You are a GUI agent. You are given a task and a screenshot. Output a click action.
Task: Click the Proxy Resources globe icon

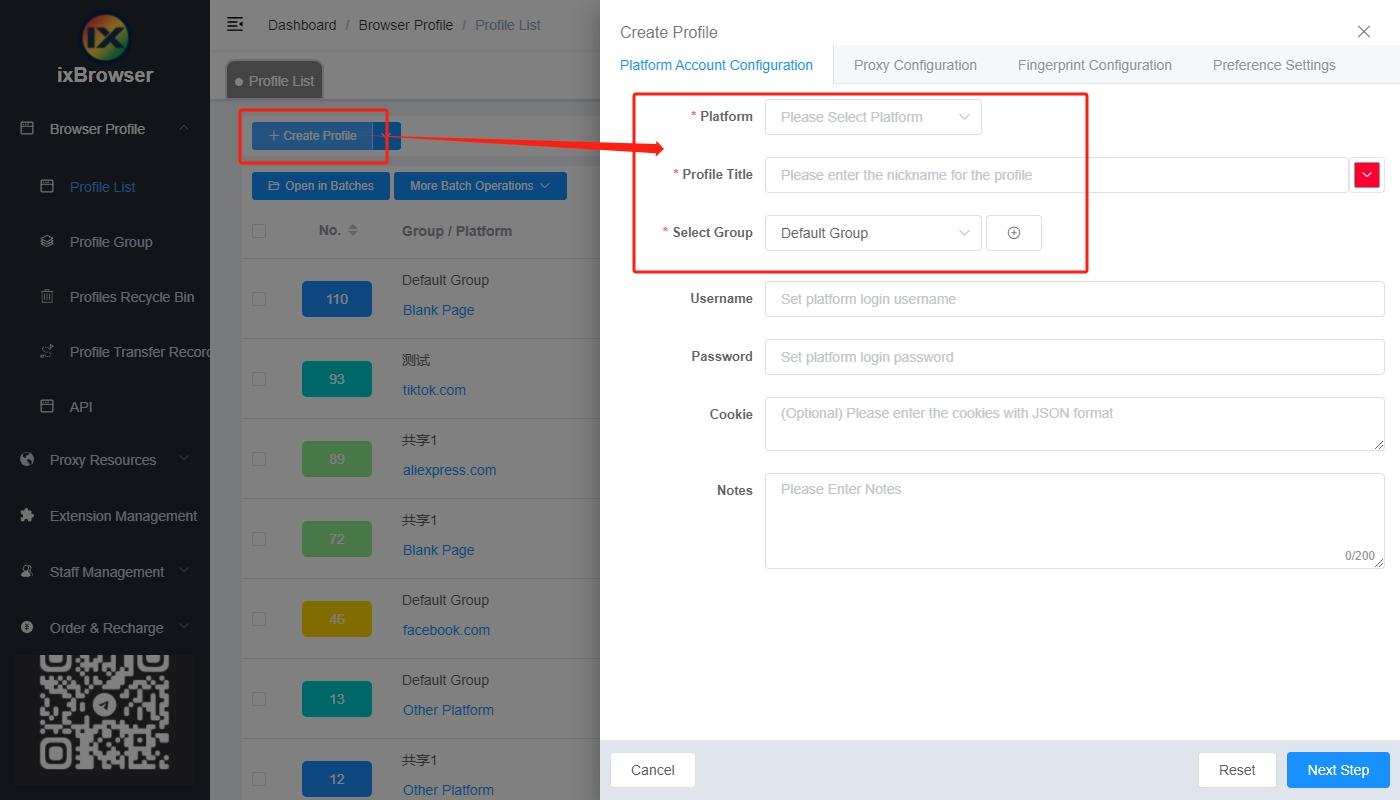28,460
